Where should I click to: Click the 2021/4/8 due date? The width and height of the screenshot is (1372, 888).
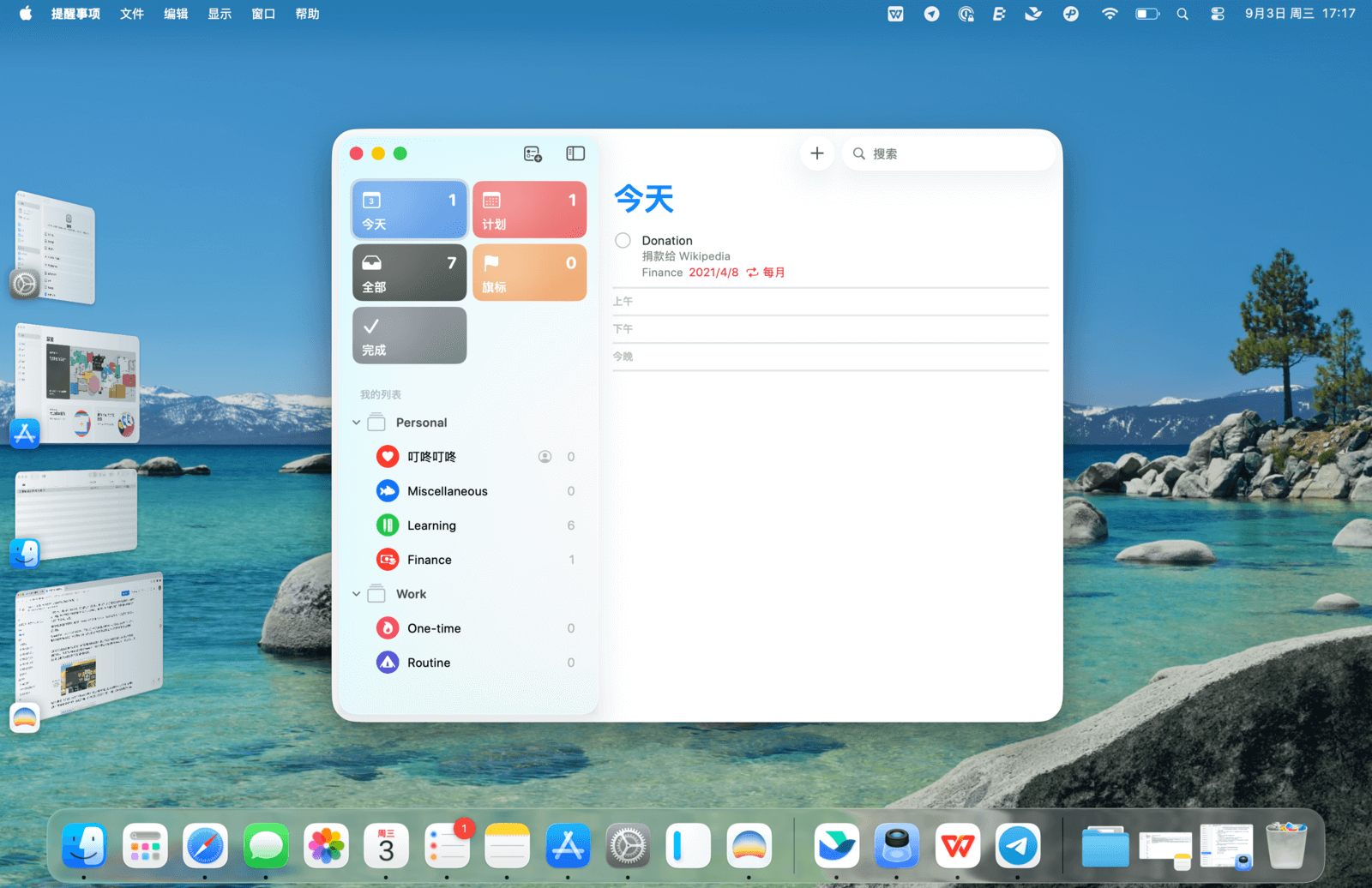[713, 273]
